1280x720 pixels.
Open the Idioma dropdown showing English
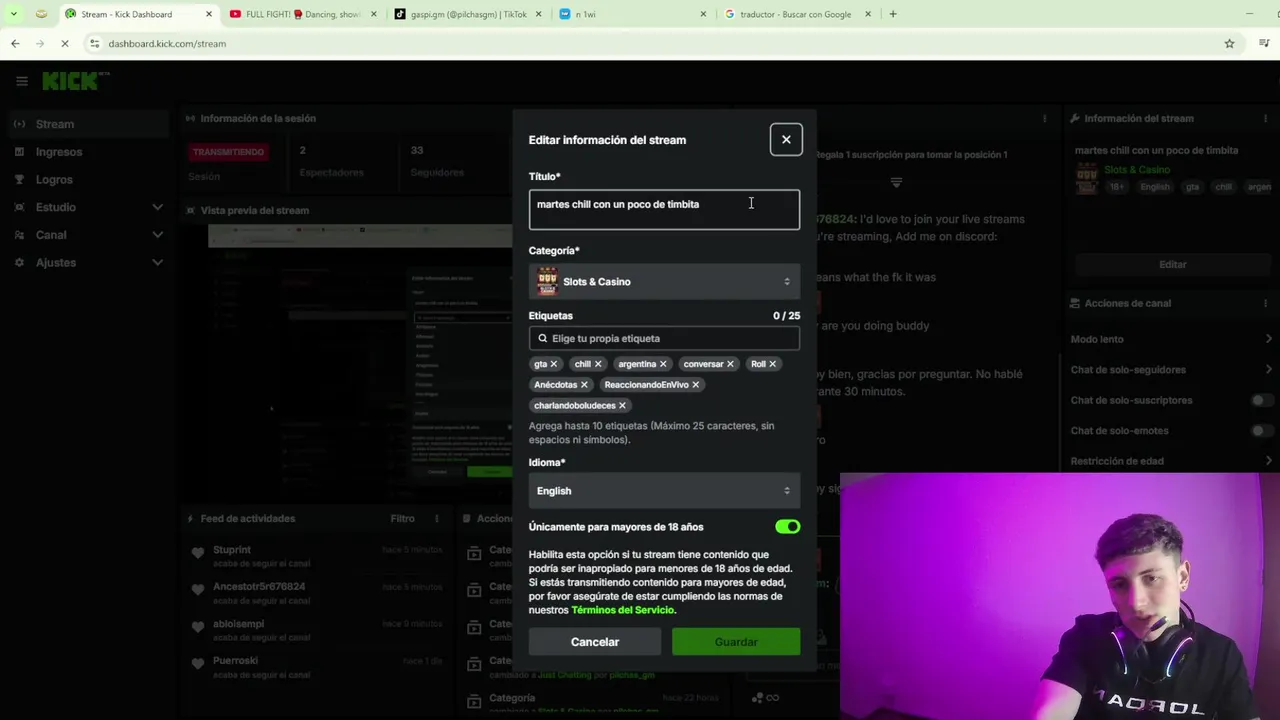point(664,491)
